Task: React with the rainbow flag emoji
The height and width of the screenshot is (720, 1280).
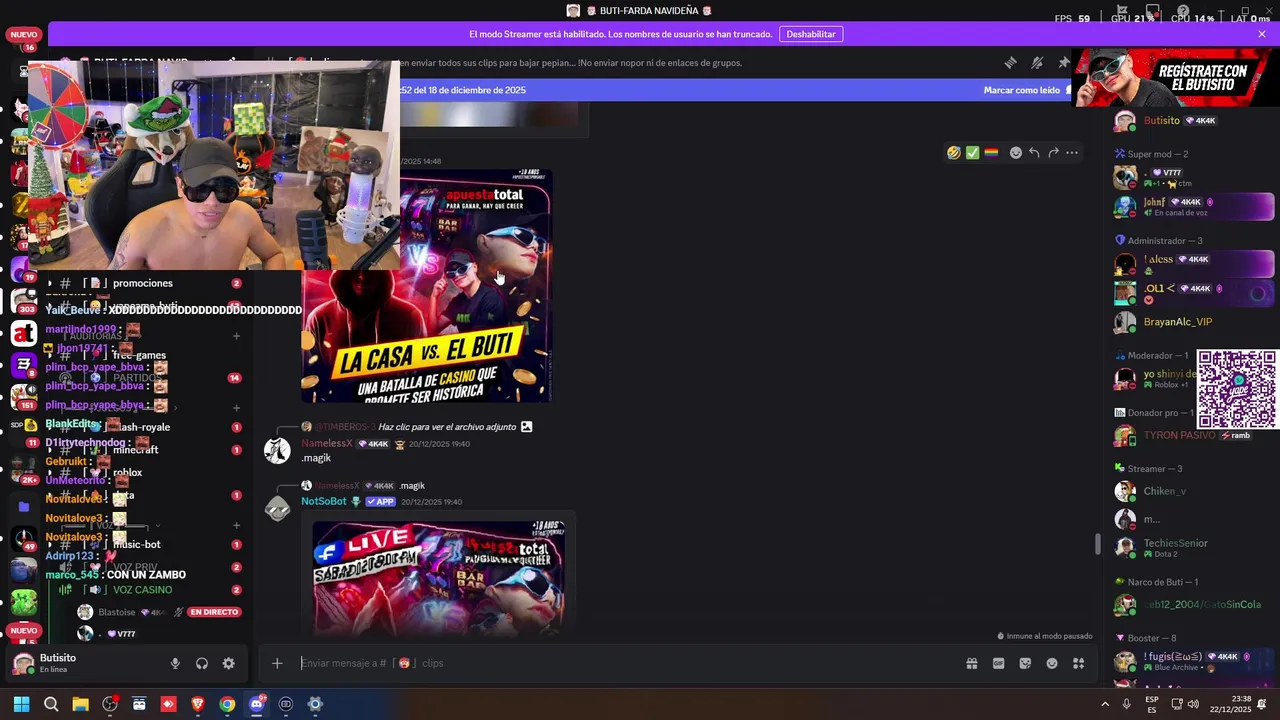Action: click(991, 153)
